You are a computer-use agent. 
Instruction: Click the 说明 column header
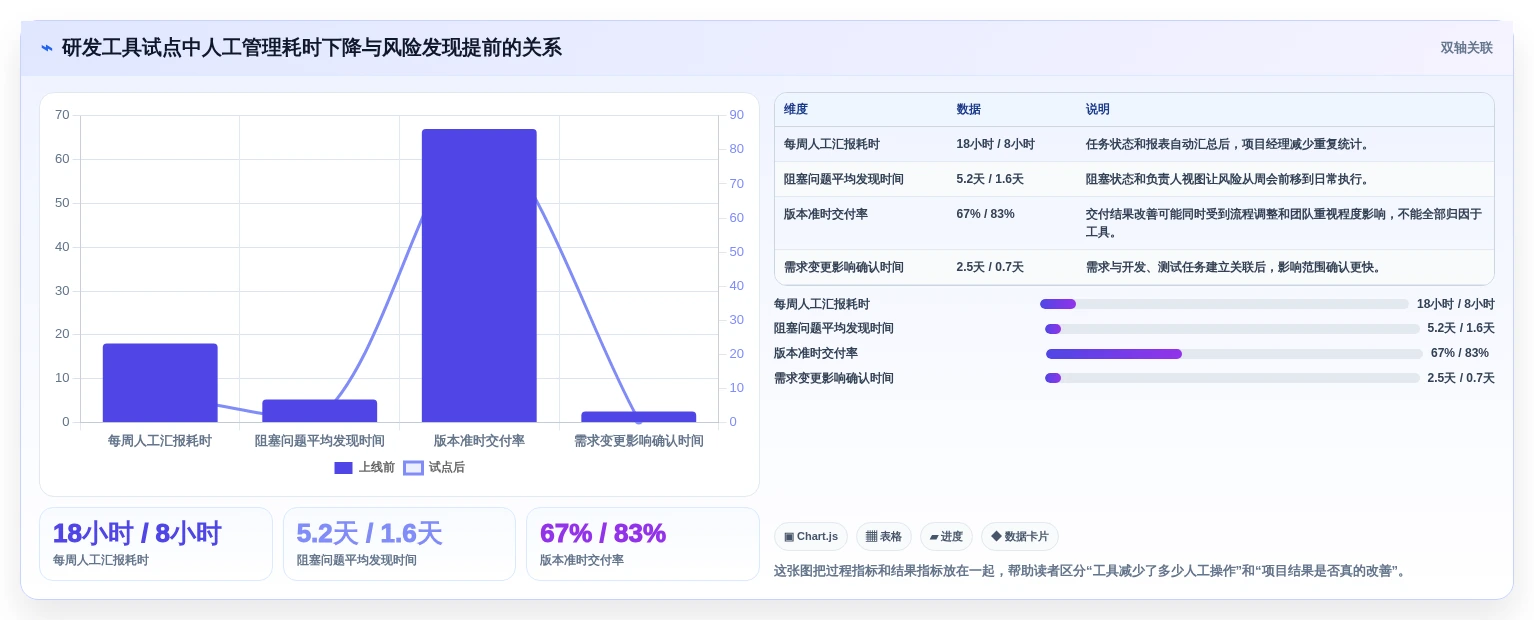(1098, 110)
